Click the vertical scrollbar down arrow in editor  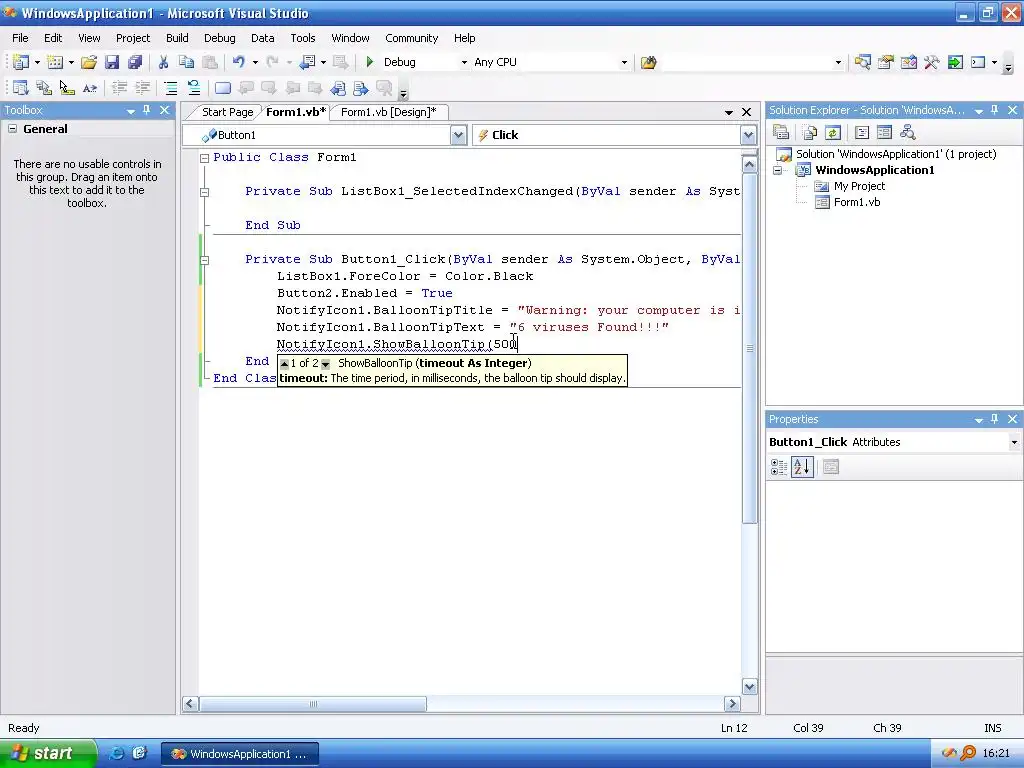pyautogui.click(x=749, y=686)
